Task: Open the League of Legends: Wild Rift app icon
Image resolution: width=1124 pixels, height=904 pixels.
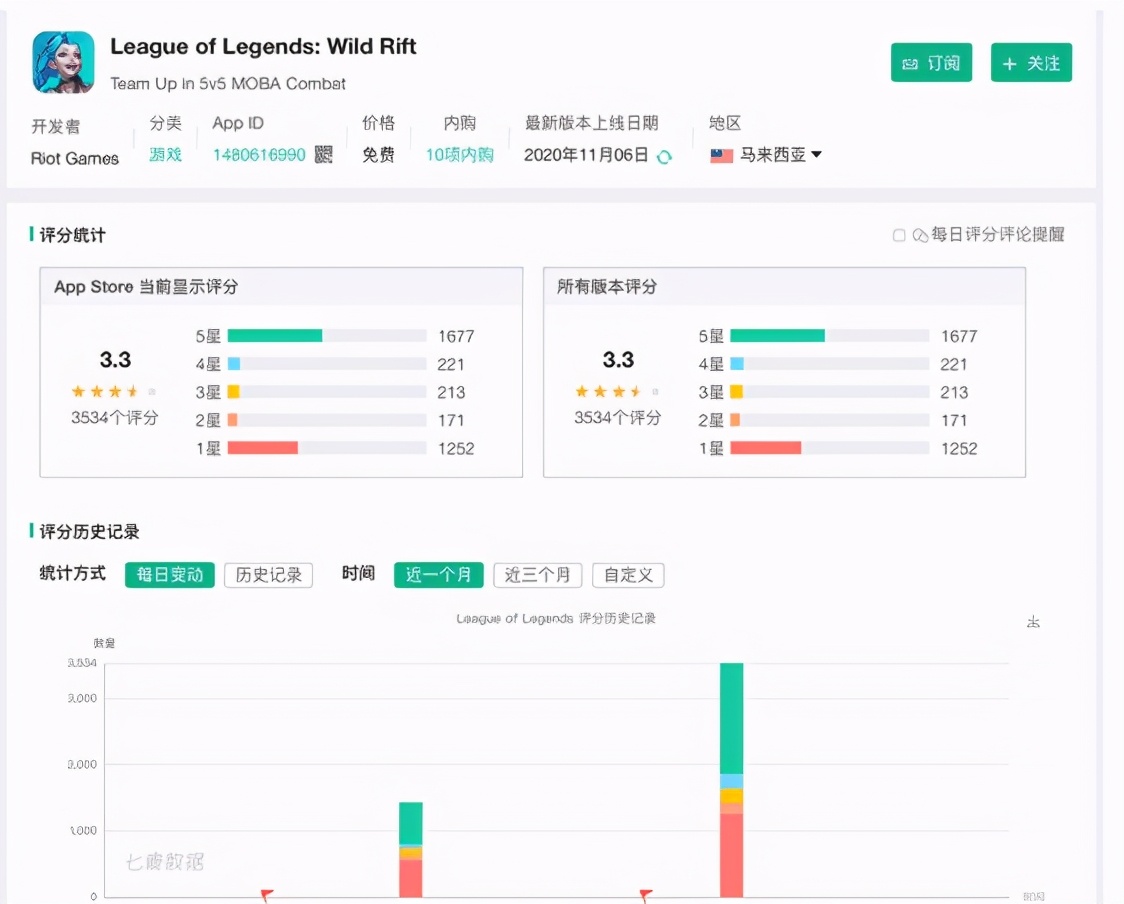Action: click(63, 62)
